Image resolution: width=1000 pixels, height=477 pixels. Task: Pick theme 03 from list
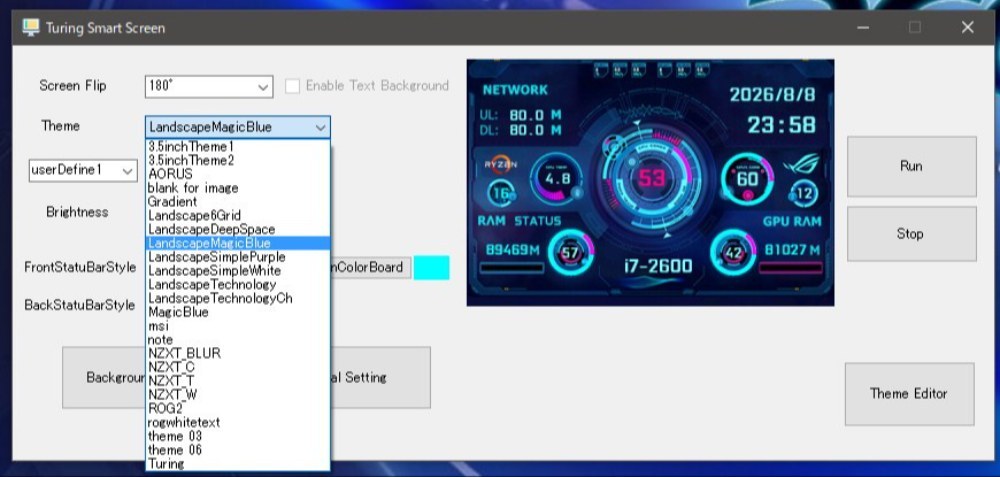pyautogui.click(x=237, y=436)
